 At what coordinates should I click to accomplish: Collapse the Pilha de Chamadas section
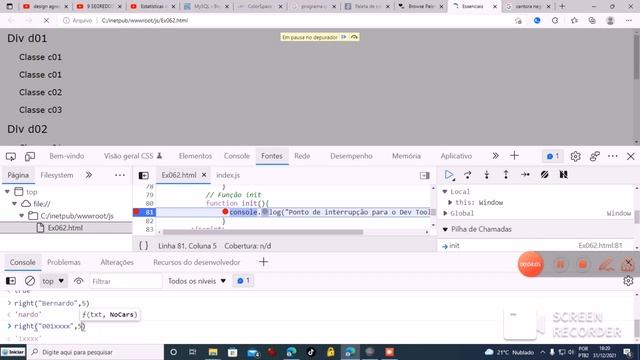[x=445, y=229]
